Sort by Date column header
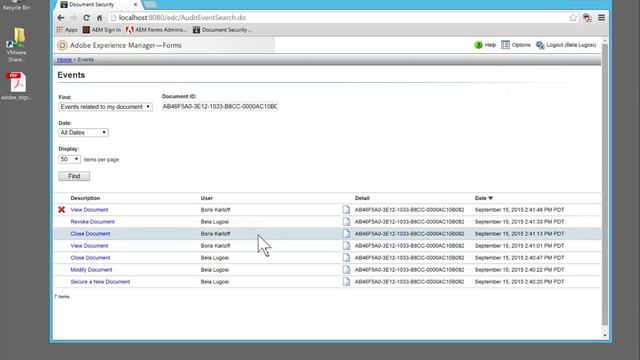 click(x=484, y=198)
